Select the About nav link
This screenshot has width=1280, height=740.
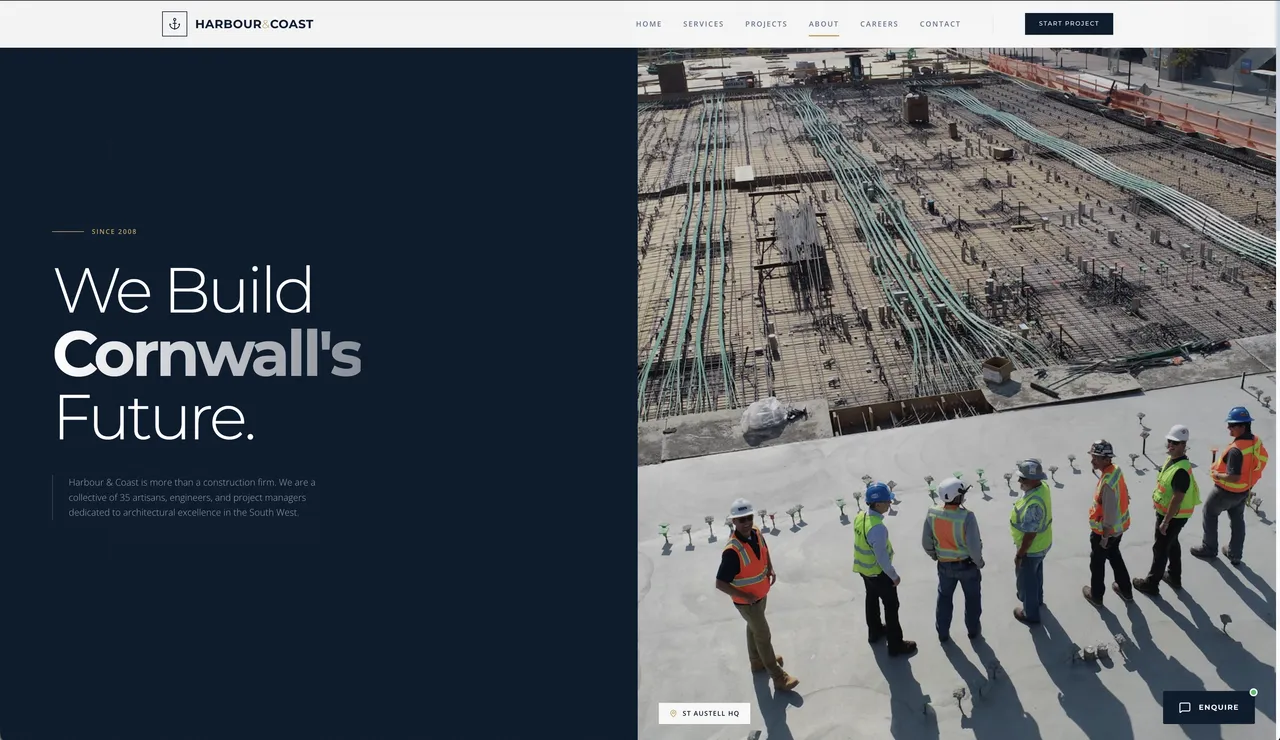(823, 24)
